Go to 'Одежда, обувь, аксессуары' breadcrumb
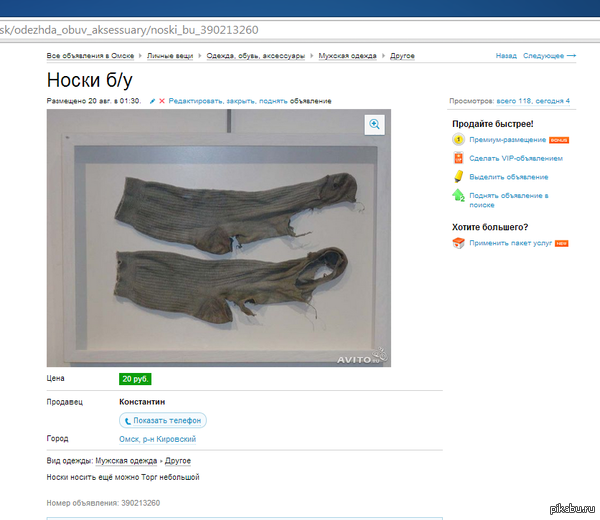The width and height of the screenshot is (600, 520). pyautogui.click(x=255, y=56)
